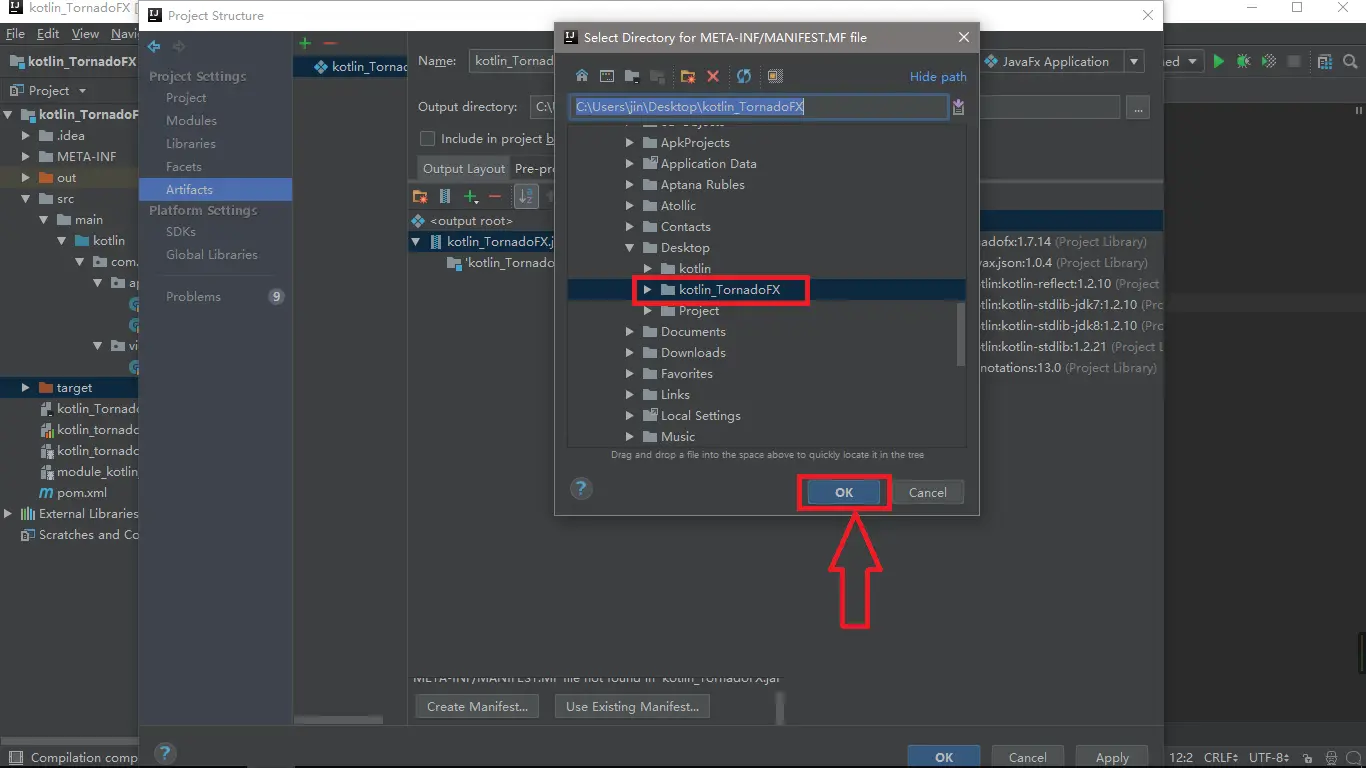1366x768 pixels.
Task: Click the directory tree vertical scrollbar
Action: pos(961,335)
